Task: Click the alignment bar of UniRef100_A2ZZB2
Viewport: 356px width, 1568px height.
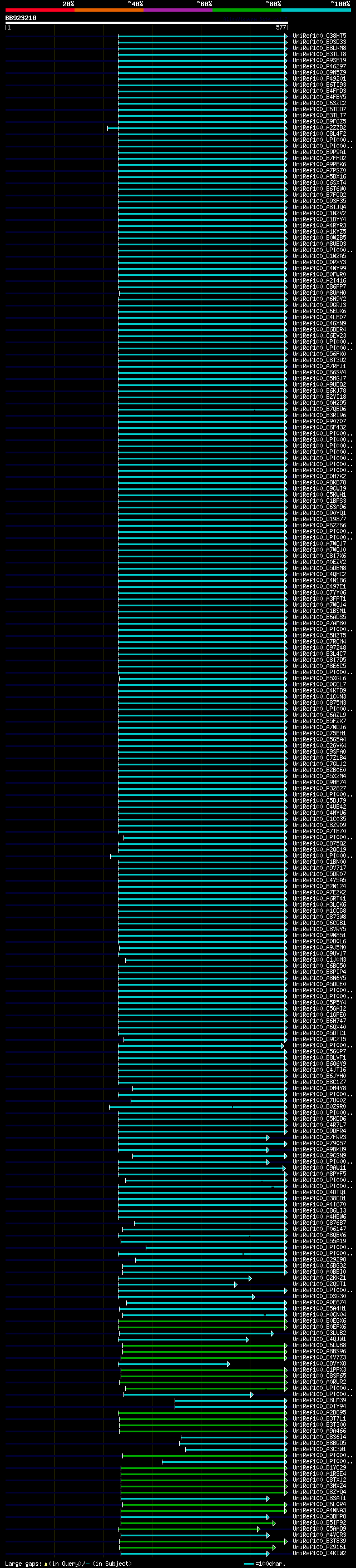Action: 197,128
